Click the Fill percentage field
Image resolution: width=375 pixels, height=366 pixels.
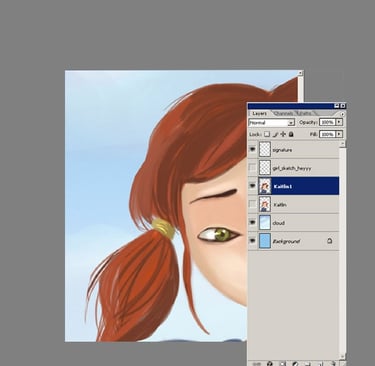(327, 134)
